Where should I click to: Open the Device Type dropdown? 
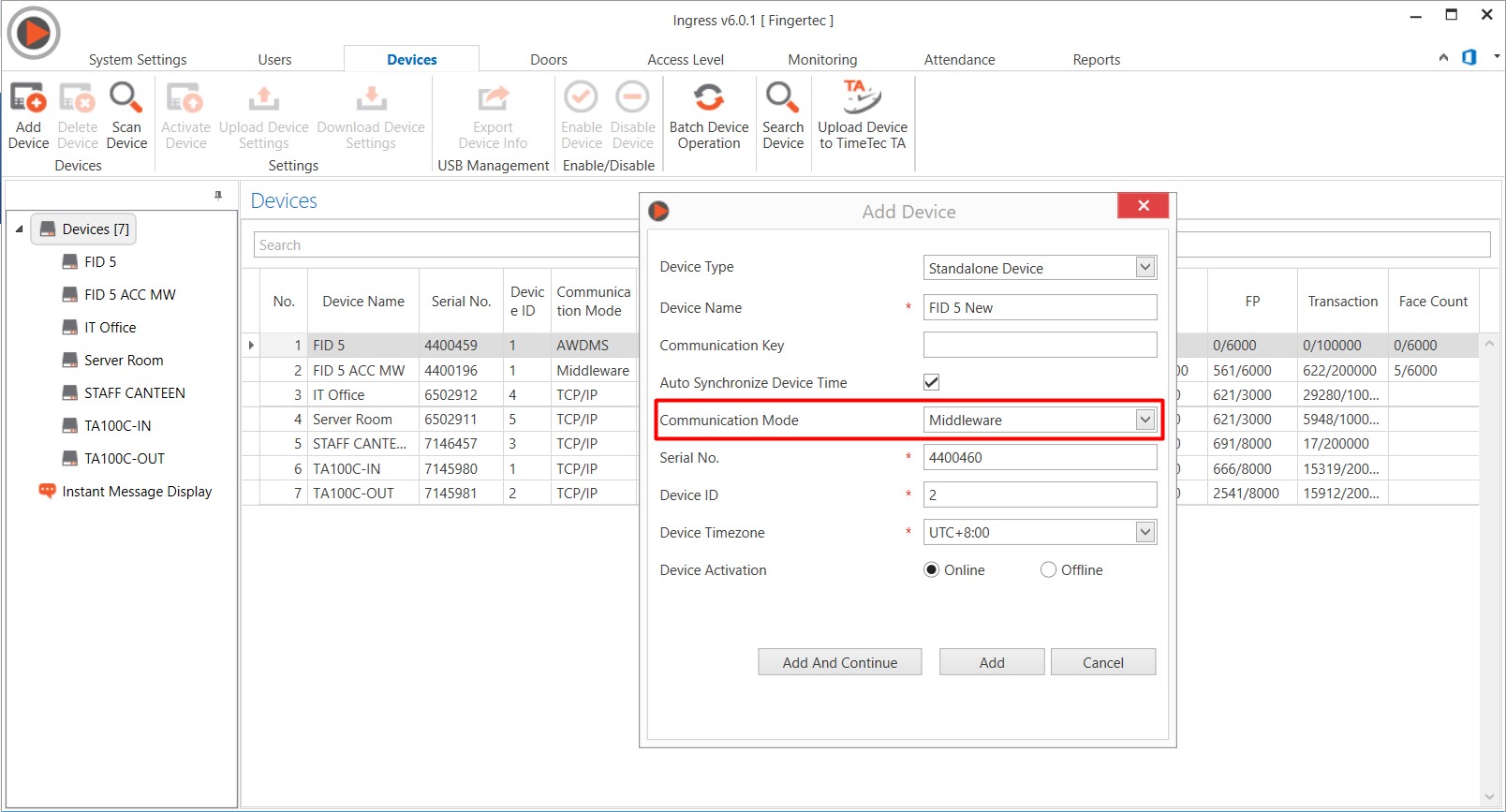click(1144, 268)
